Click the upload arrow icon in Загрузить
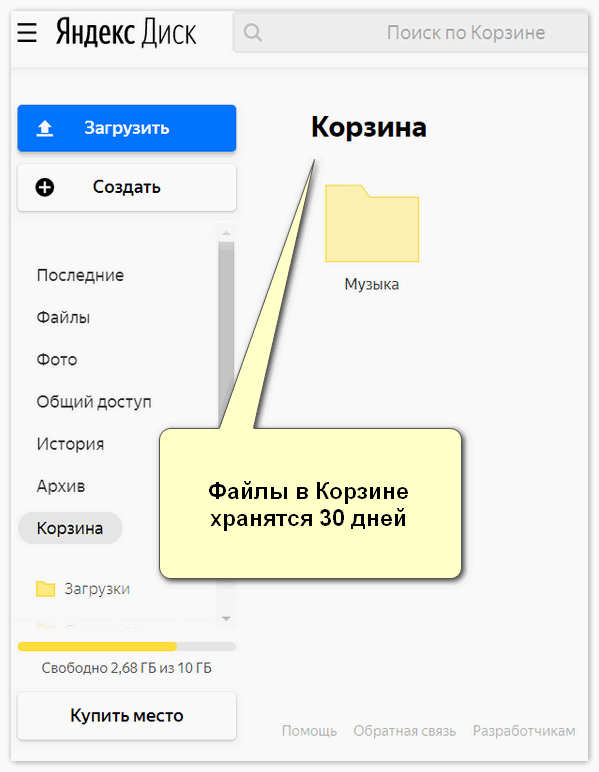 coord(45,129)
